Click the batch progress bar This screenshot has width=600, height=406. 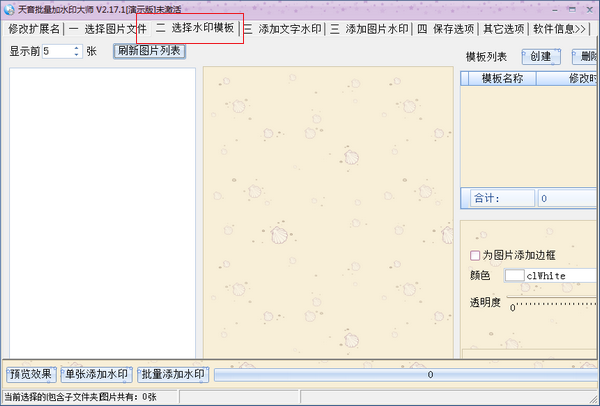[406, 375]
